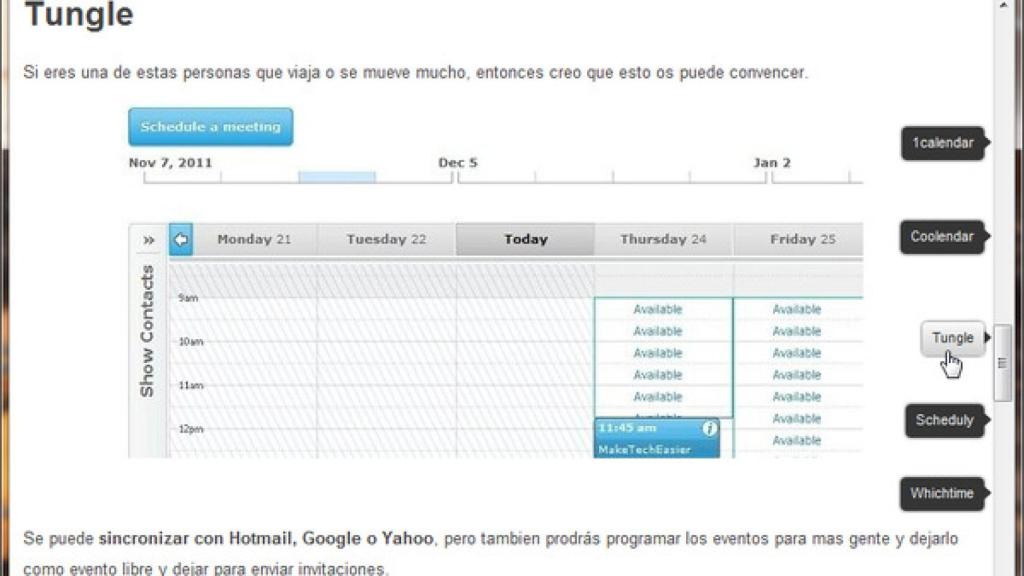Open the Friday 25 day view
This screenshot has width=1024, height=576.
click(801, 239)
